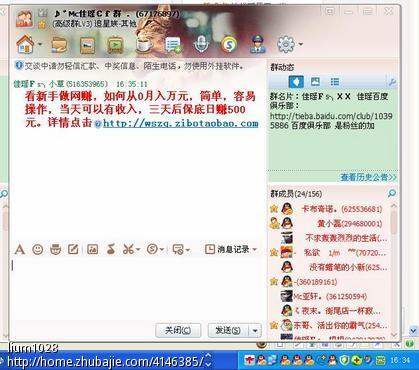The width and height of the screenshot is (419, 370).
Task: Expand the settings gear dropdown arrow
Action: point(301,44)
